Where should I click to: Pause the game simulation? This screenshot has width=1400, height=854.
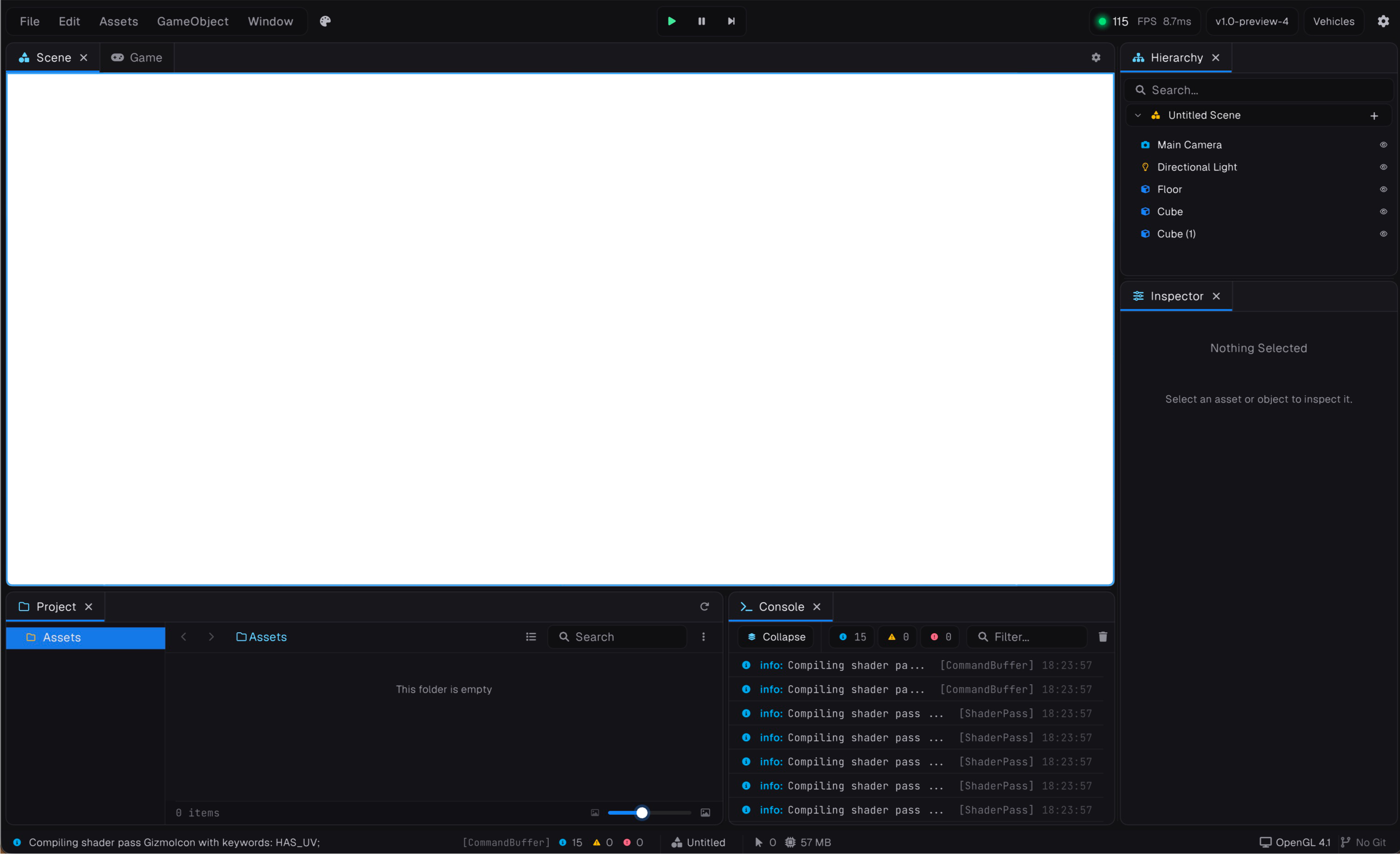[x=701, y=21]
